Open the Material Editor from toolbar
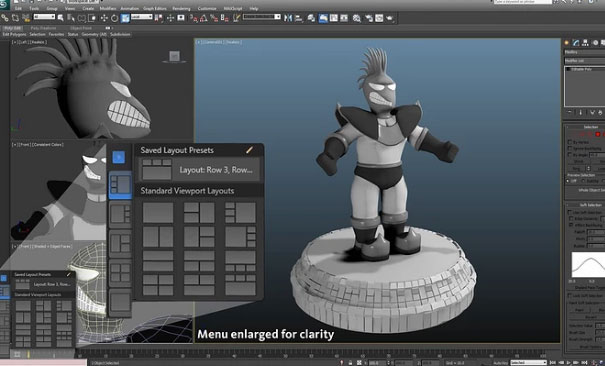This screenshot has height=366, width=605. [x=357, y=18]
